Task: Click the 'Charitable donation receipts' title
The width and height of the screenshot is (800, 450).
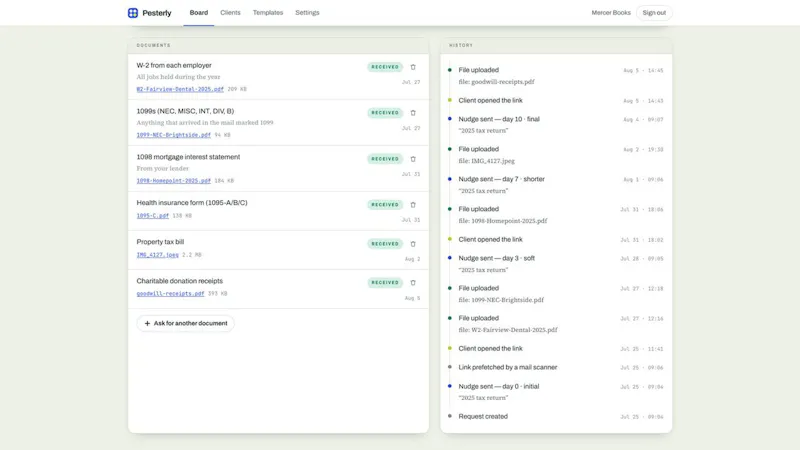Action: click(x=180, y=281)
